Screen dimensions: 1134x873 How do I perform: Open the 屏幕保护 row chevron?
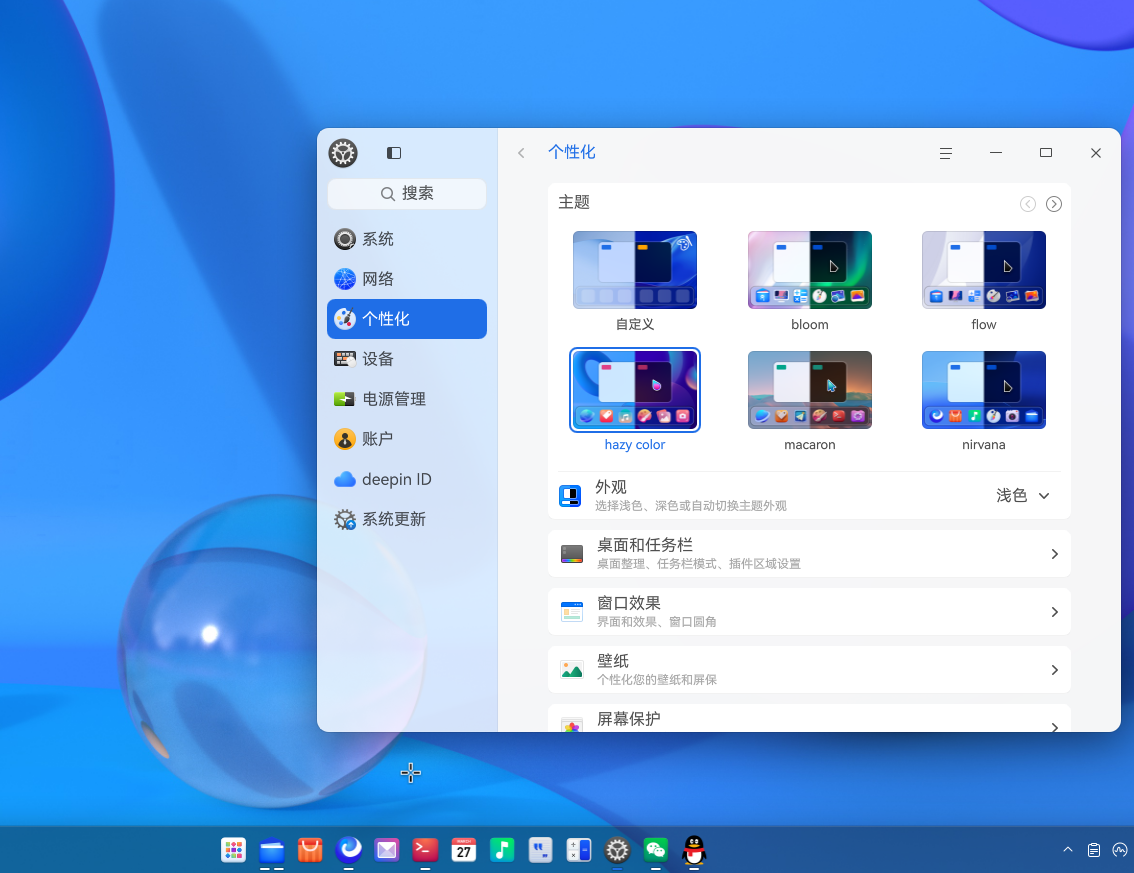(x=1054, y=726)
